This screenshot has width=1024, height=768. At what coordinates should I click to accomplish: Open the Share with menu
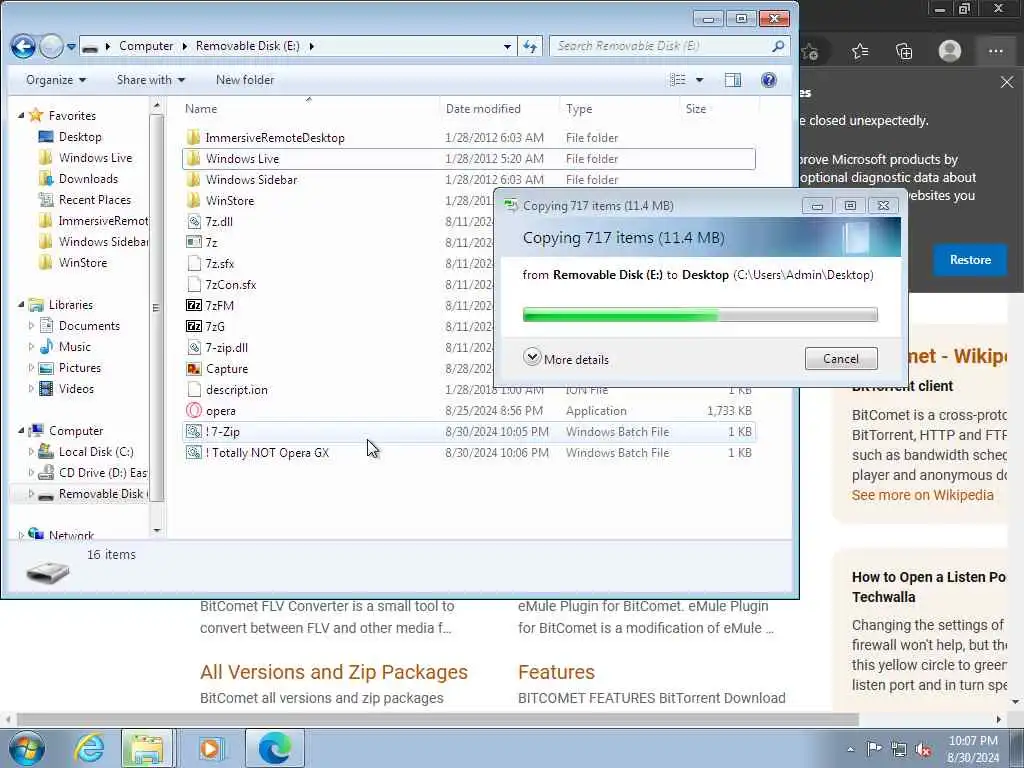[150, 80]
